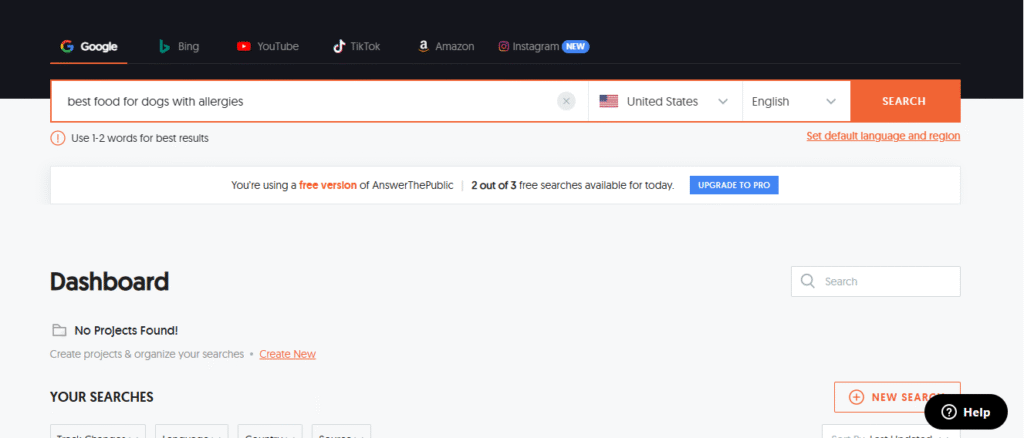The image size is (1024, 438).
Task: Click the Amazon logo icon
Action: point(424,46)
